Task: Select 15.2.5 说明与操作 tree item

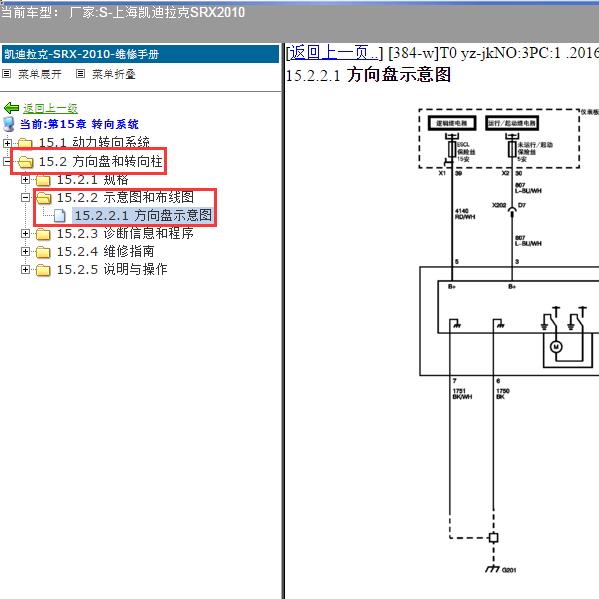Action: point(112,269)
